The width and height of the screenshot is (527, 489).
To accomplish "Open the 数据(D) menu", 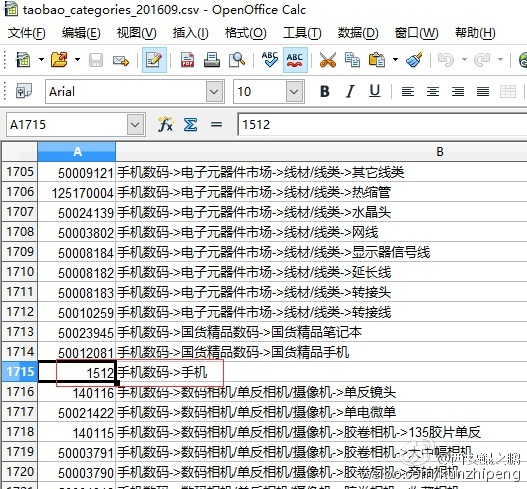I will click(358, 33).
